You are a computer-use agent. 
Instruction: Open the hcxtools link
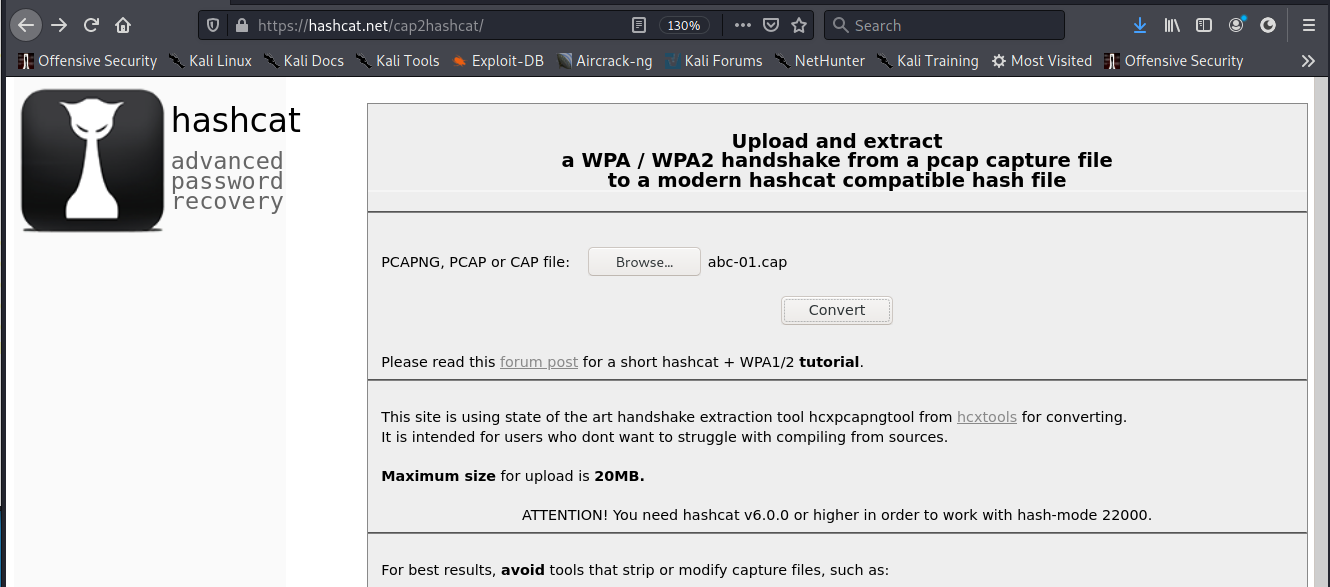[x=987, y=417]
